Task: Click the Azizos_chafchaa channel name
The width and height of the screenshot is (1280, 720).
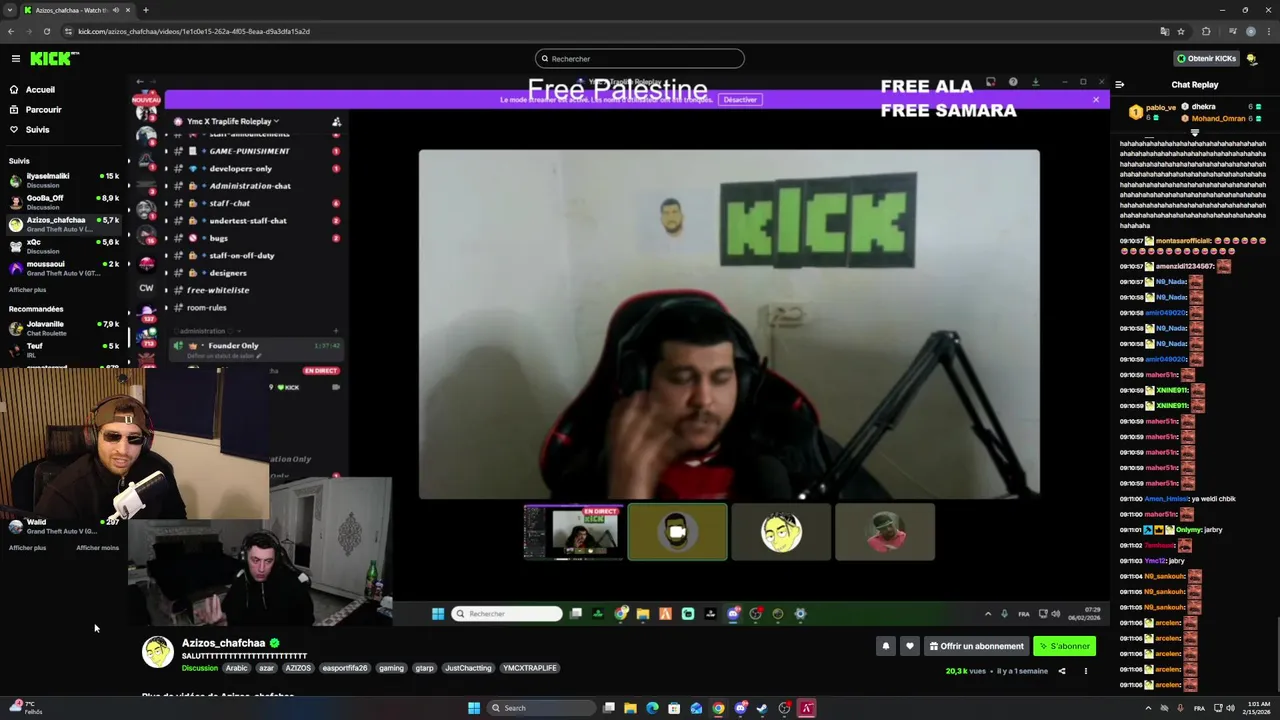Action: tap(223, 643)
